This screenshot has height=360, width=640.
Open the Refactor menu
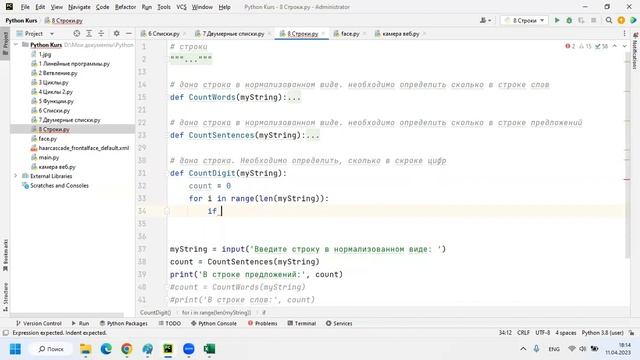tap(125, 7)
